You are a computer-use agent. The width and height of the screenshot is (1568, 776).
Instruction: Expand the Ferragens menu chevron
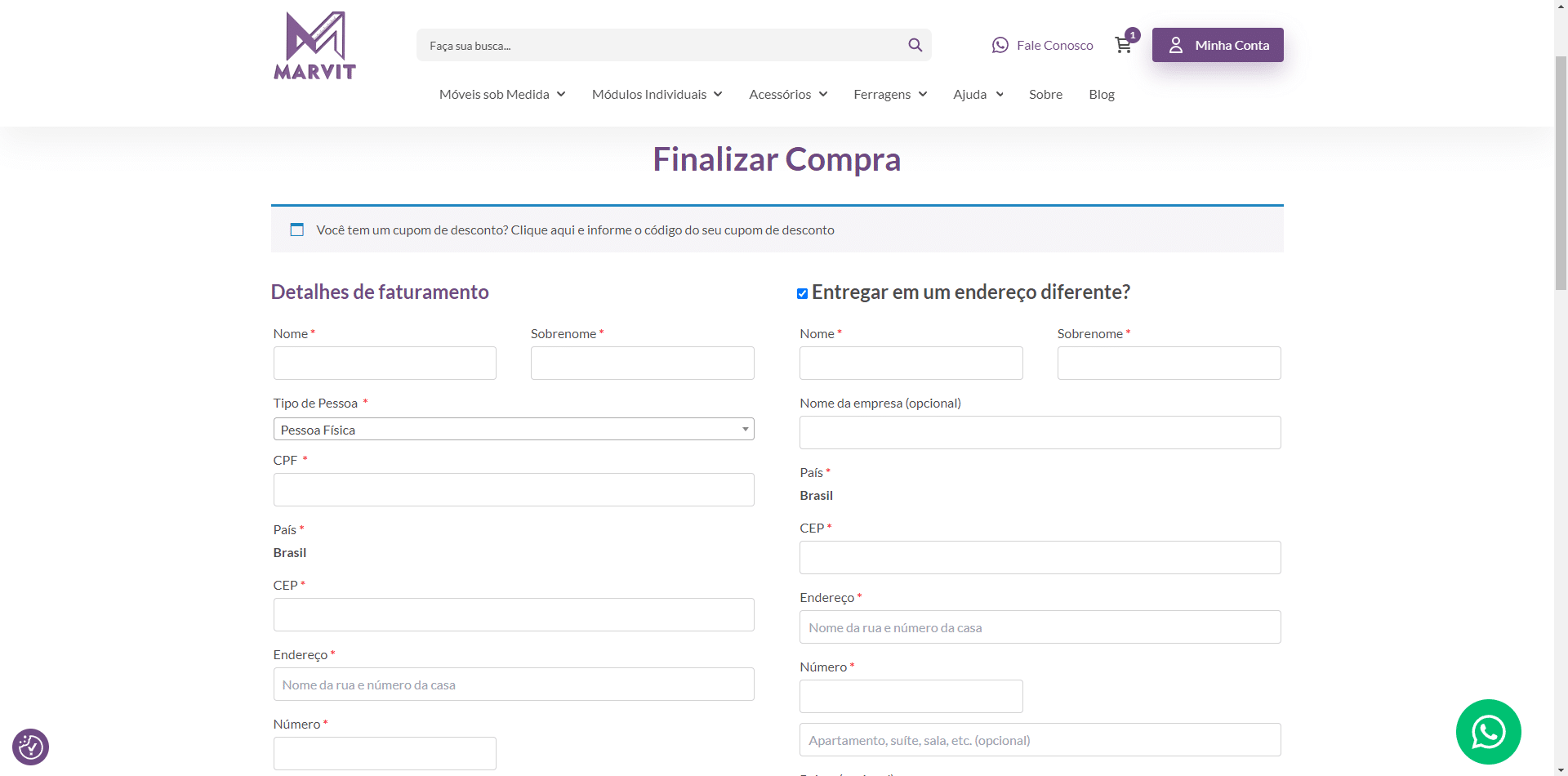923,94
